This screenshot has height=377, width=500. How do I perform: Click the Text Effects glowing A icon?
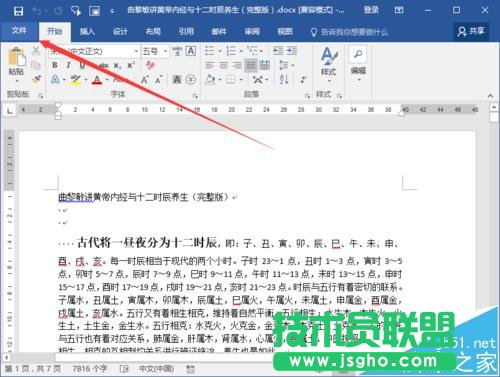pos(55,80)
